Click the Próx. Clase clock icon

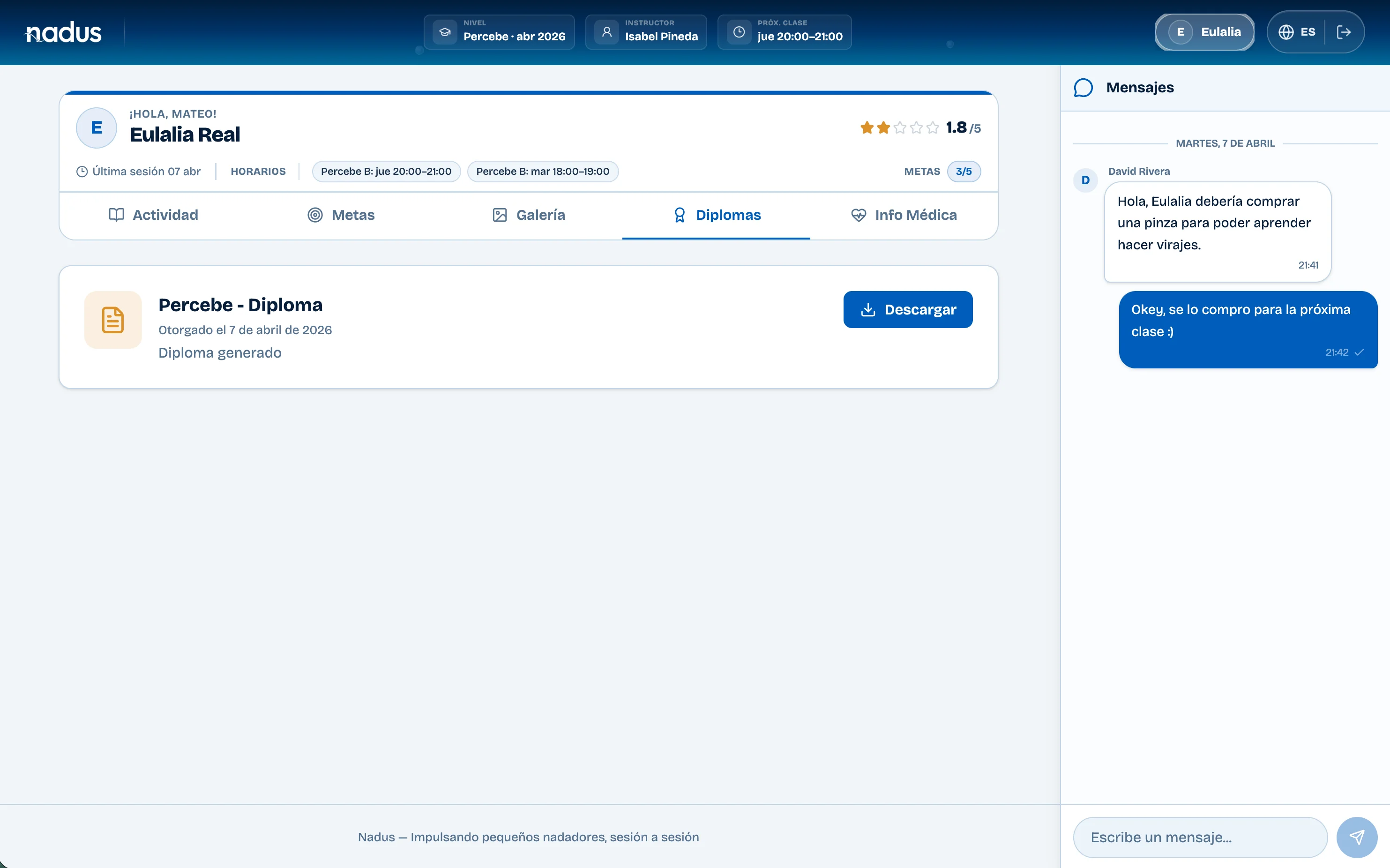coord(739,32)
